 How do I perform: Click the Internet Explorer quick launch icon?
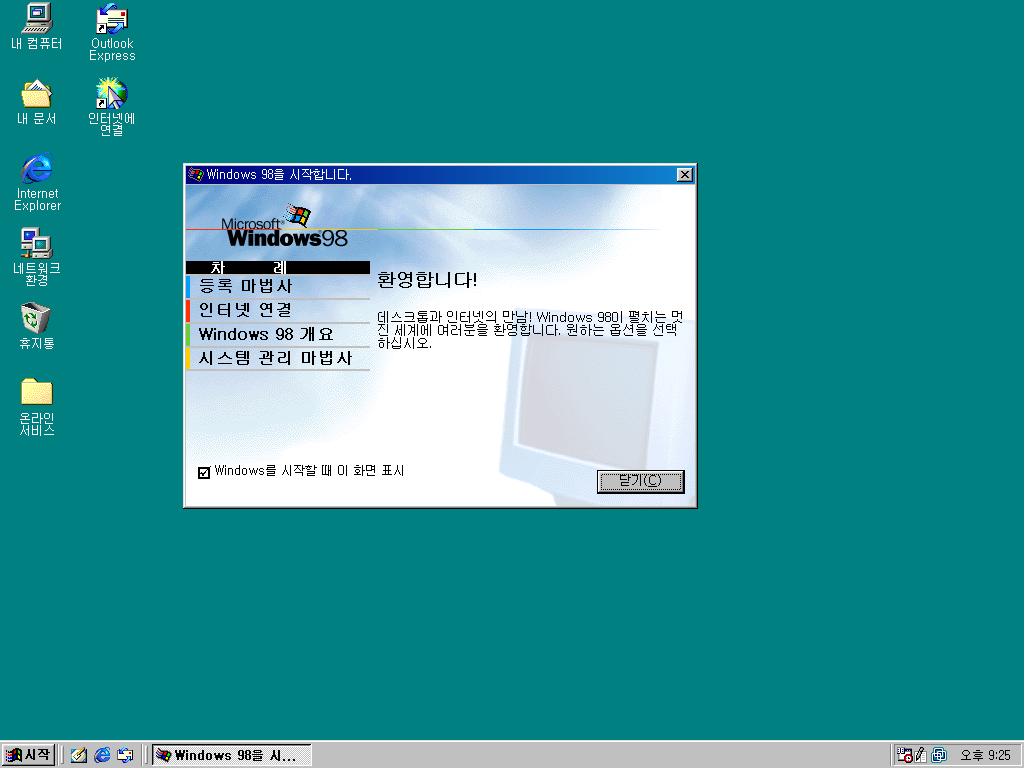point(102,755)
